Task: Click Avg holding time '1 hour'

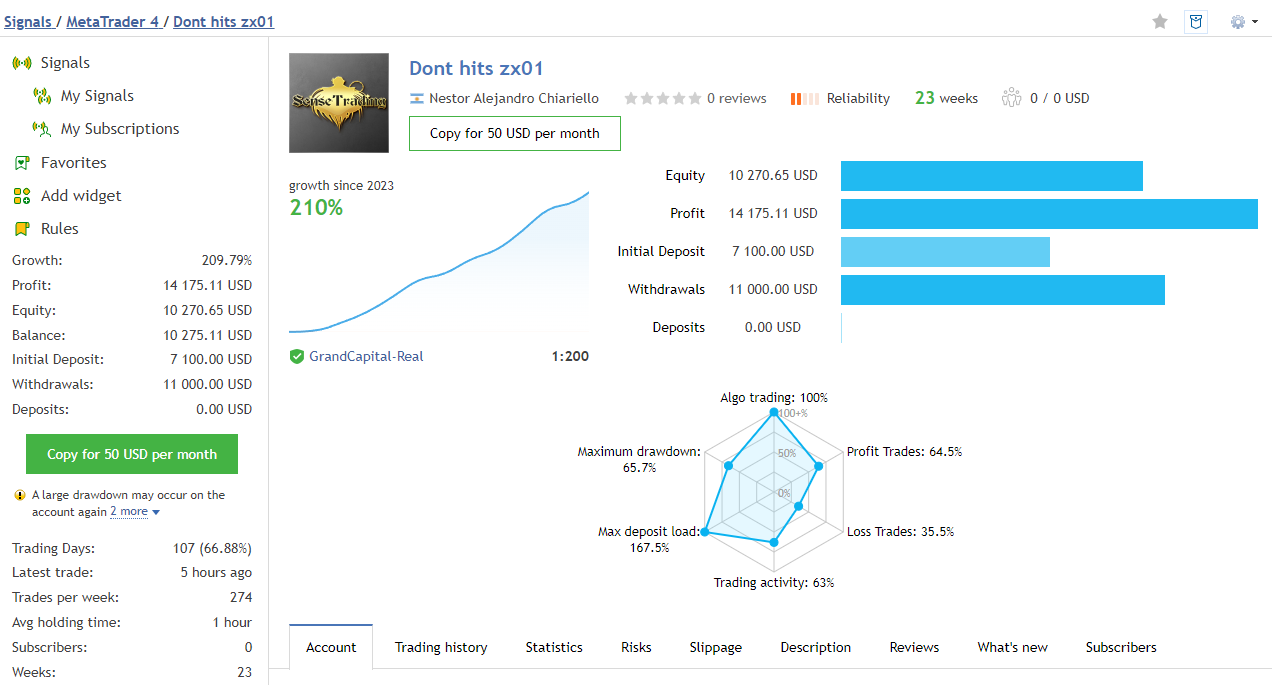Action: 232,622
